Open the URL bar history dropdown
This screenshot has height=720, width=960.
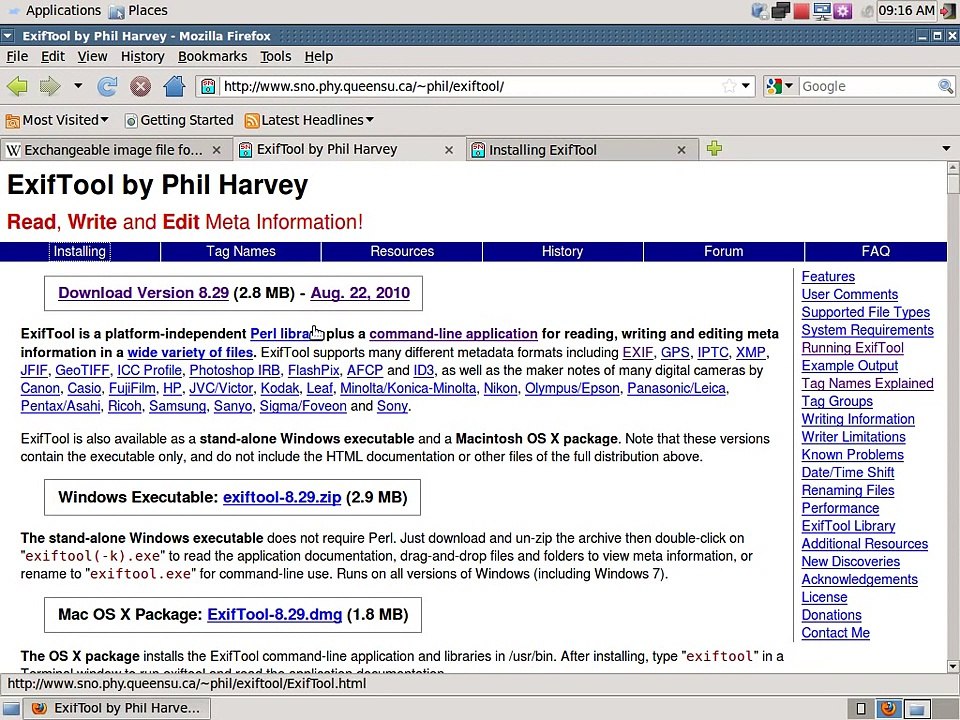point(746,86)
